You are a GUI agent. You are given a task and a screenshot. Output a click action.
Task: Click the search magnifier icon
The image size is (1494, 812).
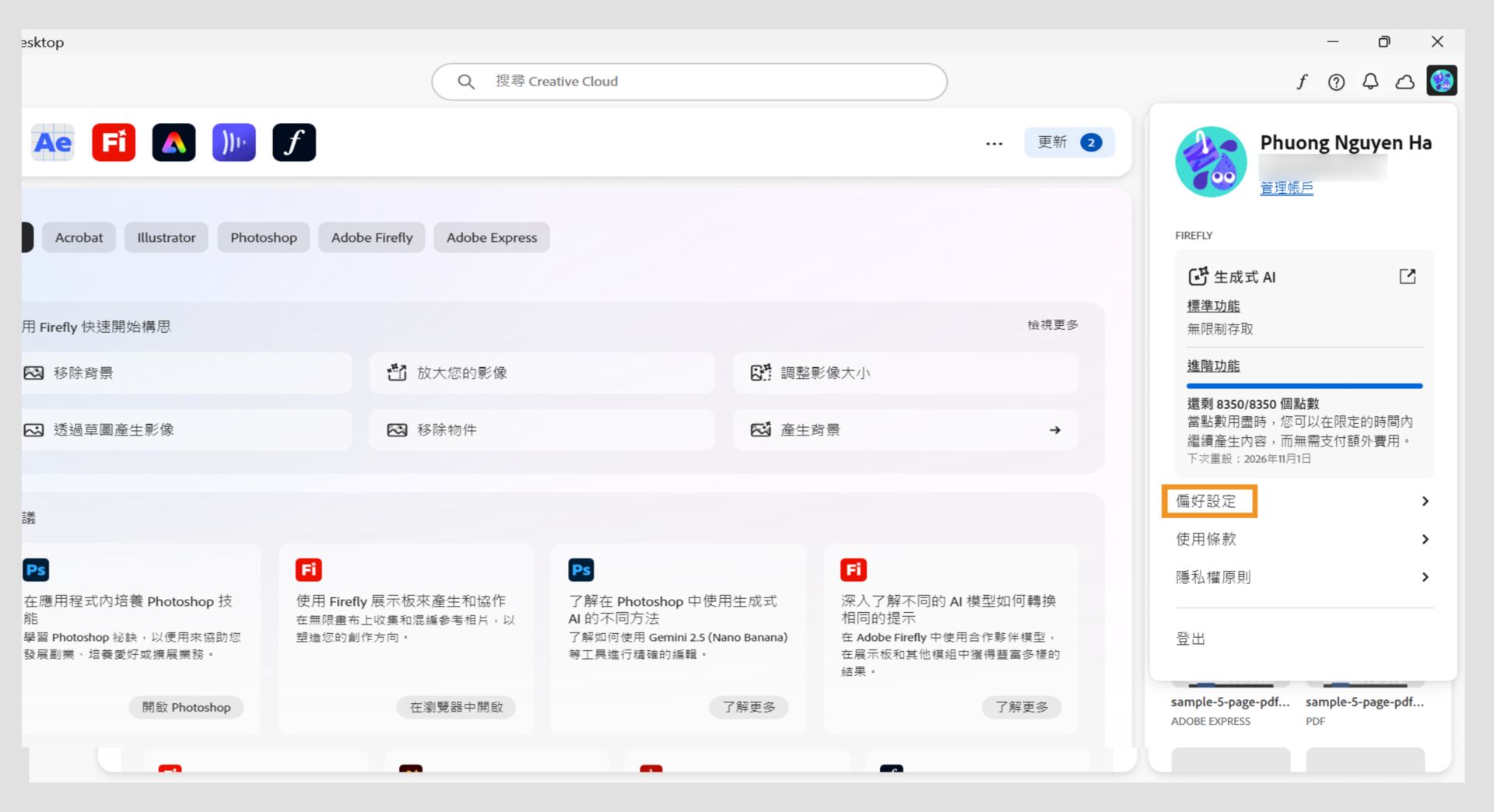pos(465,82)
